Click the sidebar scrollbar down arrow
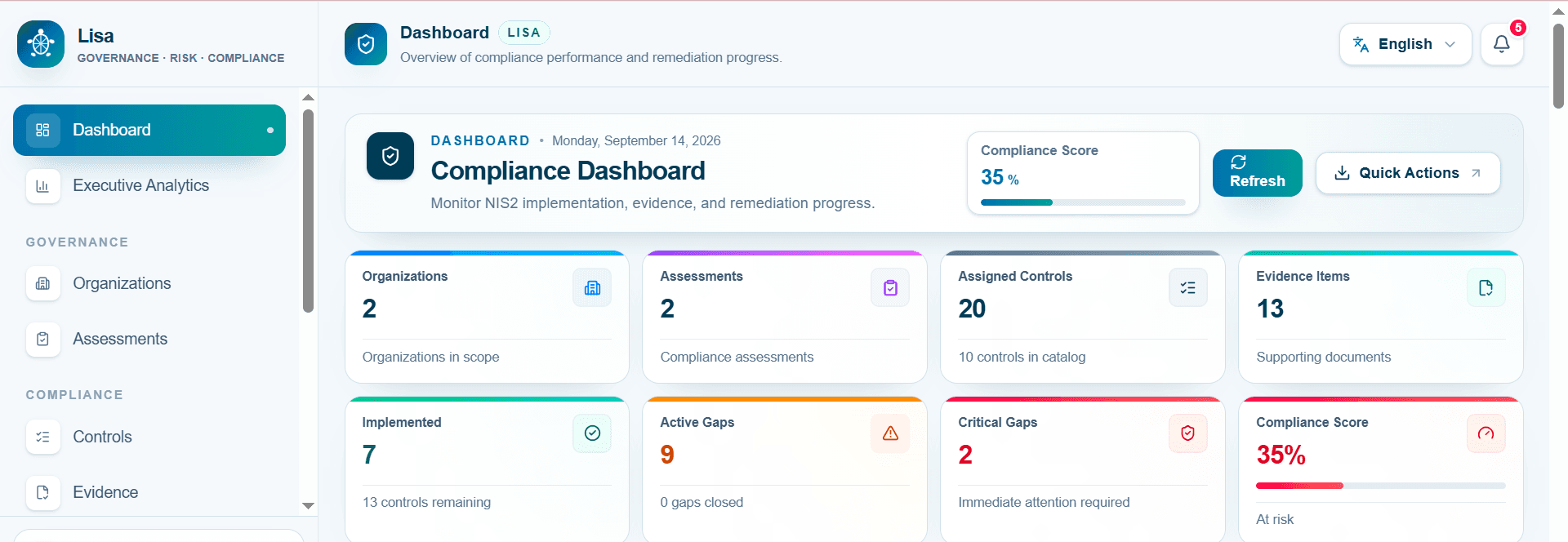 coord(308,506)
